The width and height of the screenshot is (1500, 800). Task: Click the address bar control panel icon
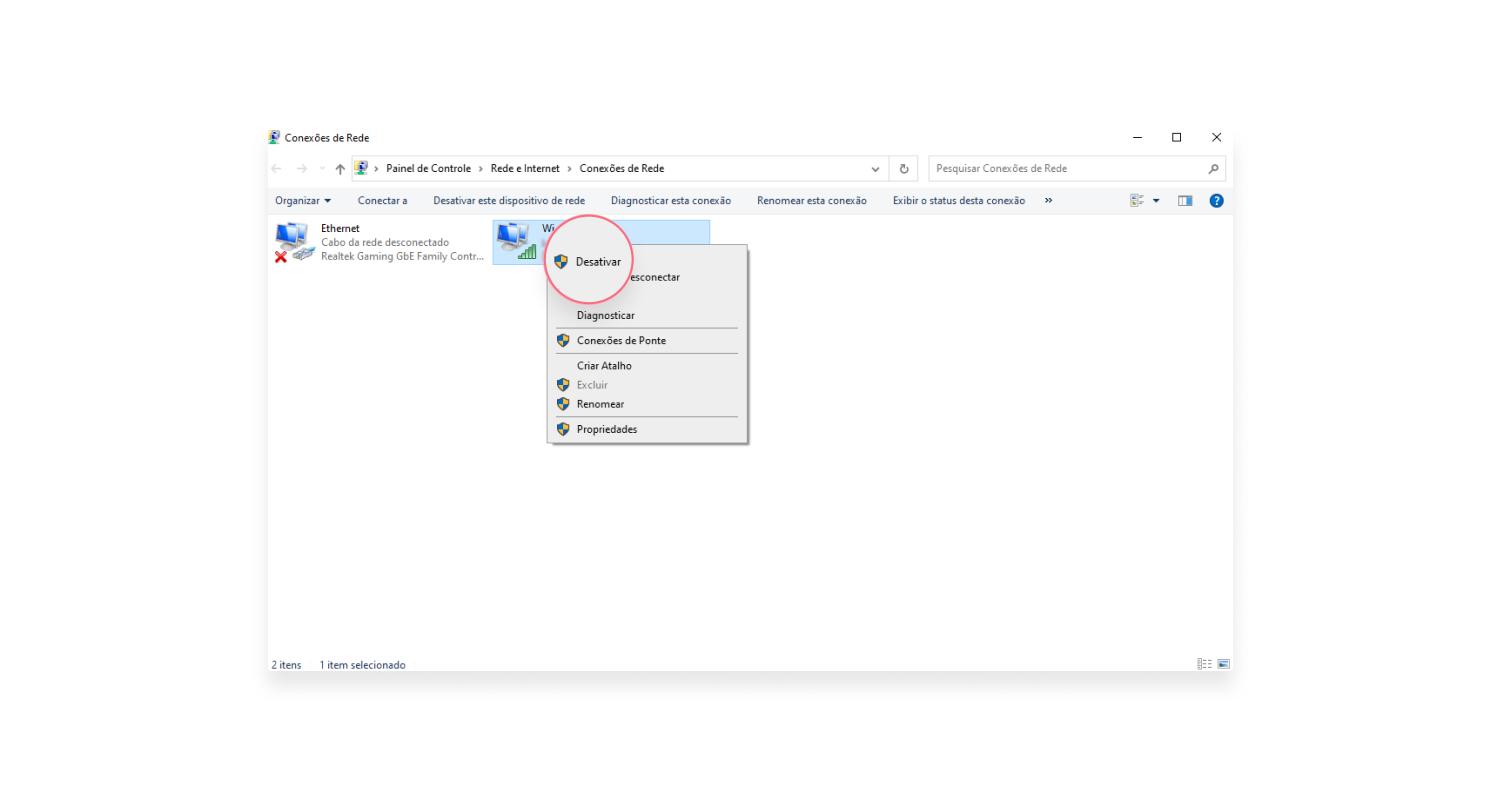pyautogui.click(x=361, y=168)
